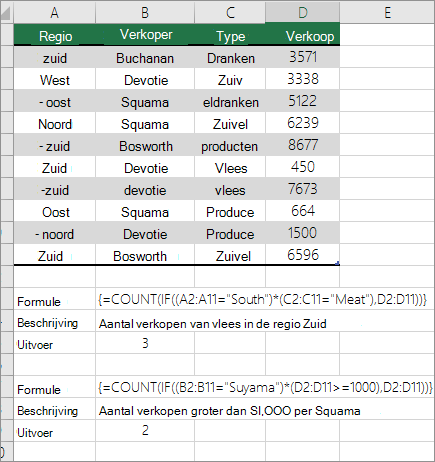Click the cell containing Buchanan
The height and width of the screenshot is (462, 435).
pos(145,58)
